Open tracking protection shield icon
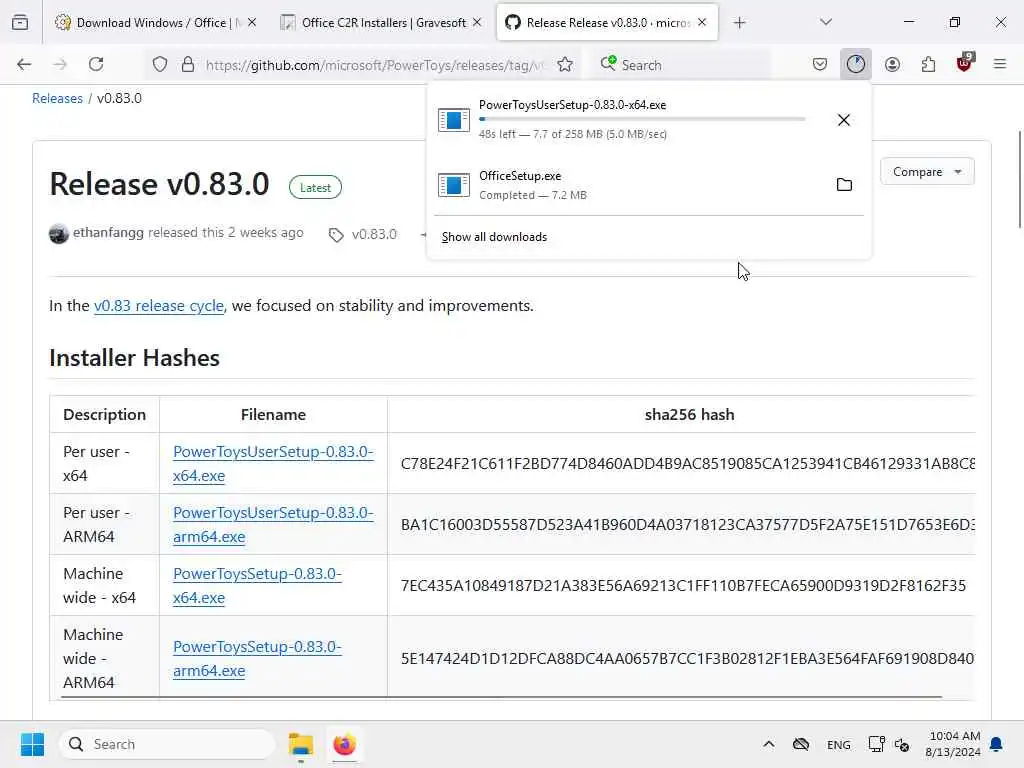 click(x=160, y=65)
